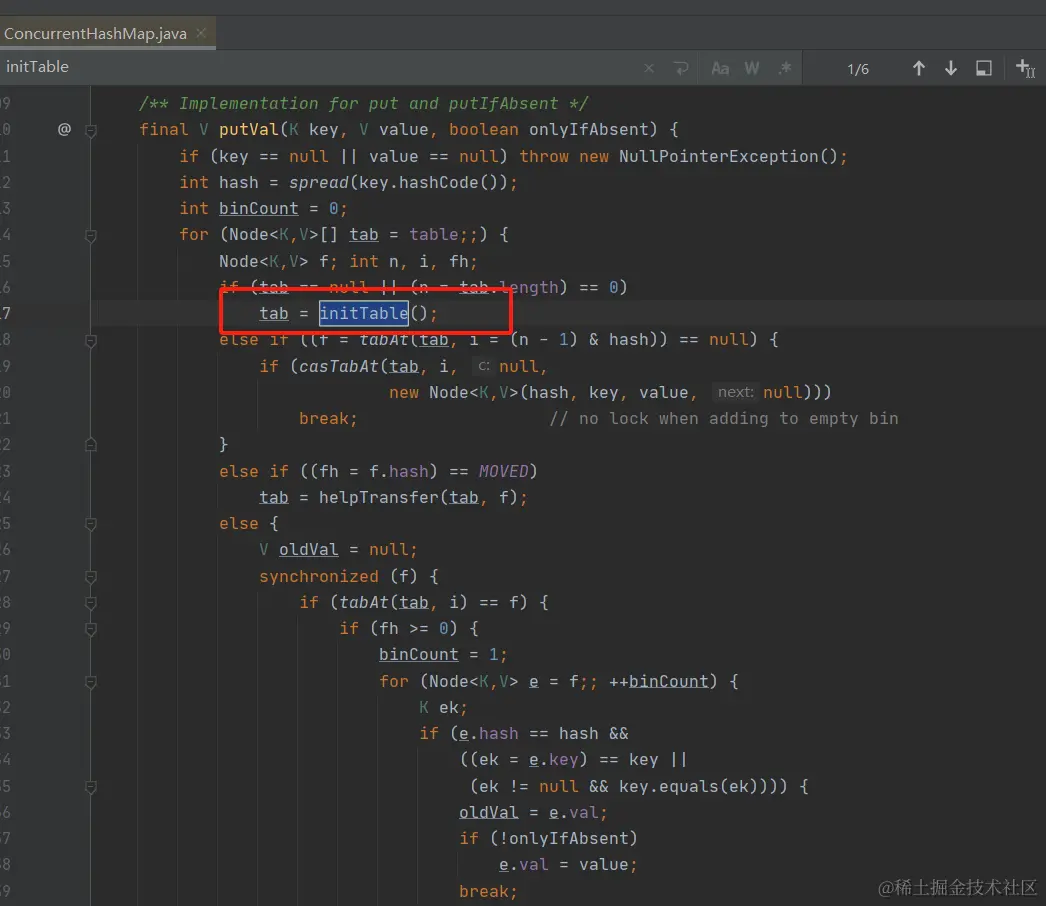Collapse the else { block fold marker

[91, 524]
